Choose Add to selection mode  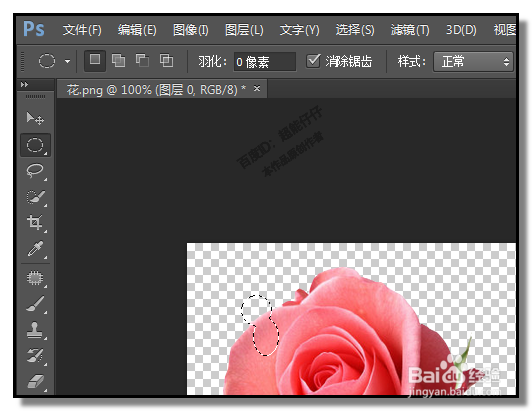click(118, 61)
